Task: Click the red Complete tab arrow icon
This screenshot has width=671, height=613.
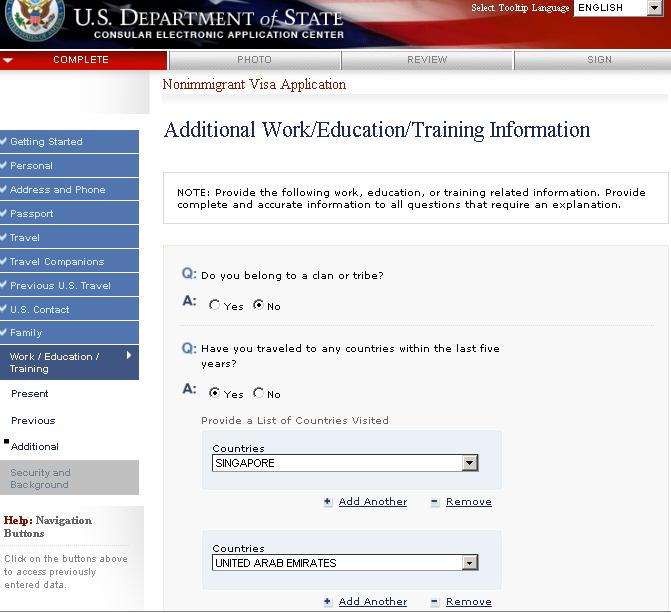Action: (x=8, y=60)
